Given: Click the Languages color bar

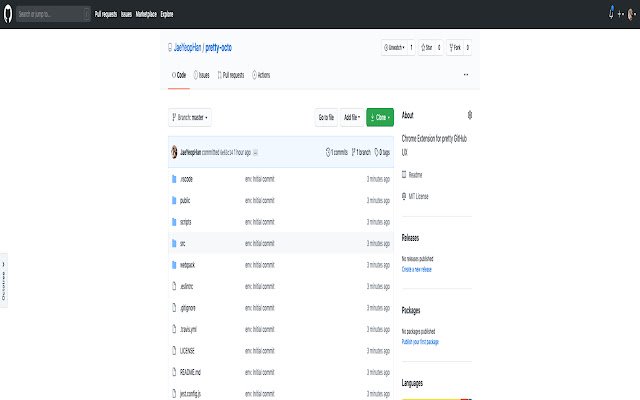Looking at the screenshot, I should pos(437,399).
